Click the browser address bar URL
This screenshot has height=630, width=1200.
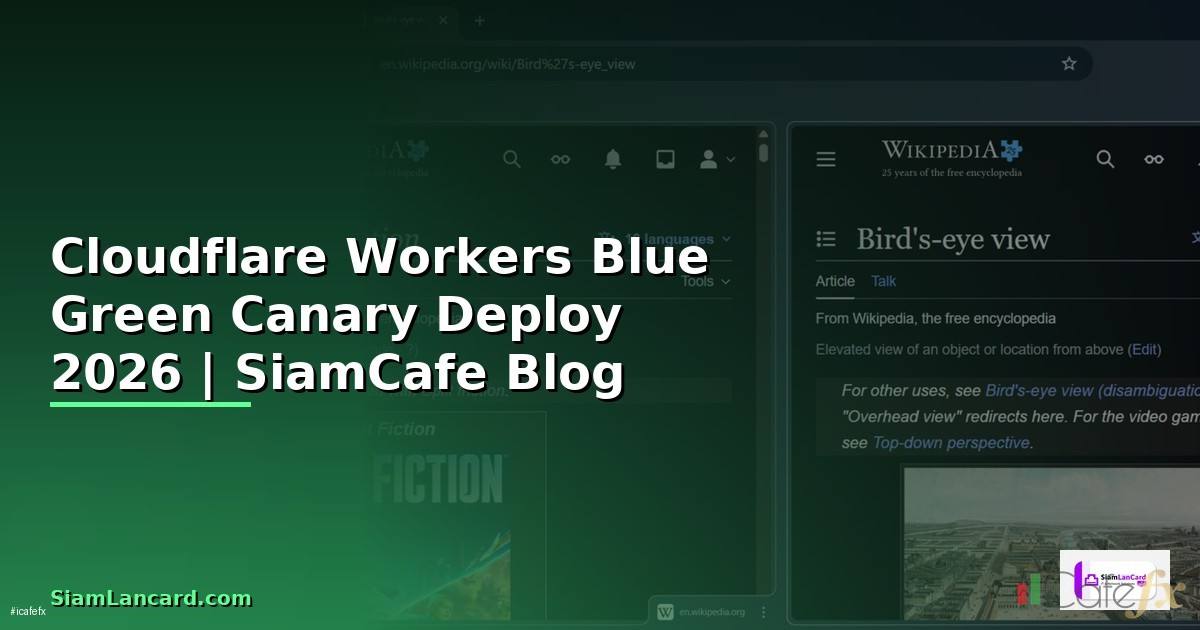(508, 64)
